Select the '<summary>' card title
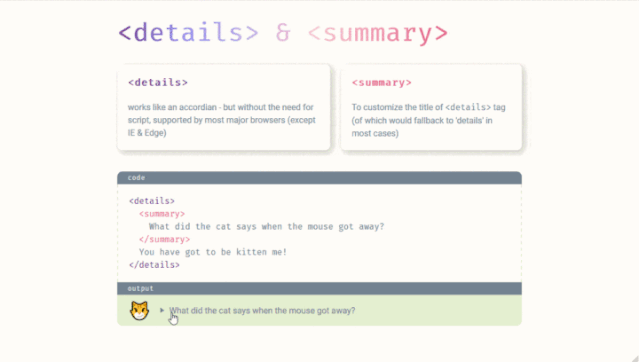639x362 pixels. pos(381,83)
